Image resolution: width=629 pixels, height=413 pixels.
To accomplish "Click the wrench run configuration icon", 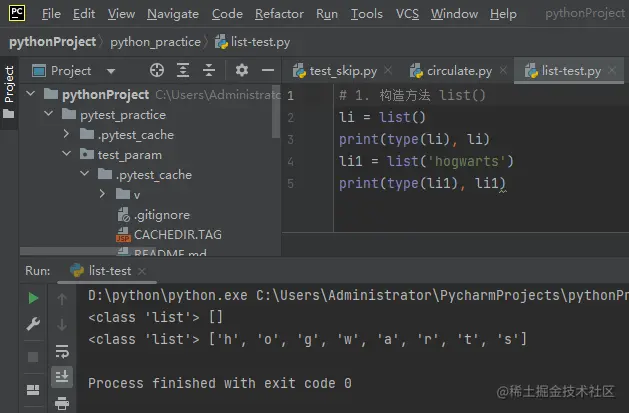I will tap(33, 324).
